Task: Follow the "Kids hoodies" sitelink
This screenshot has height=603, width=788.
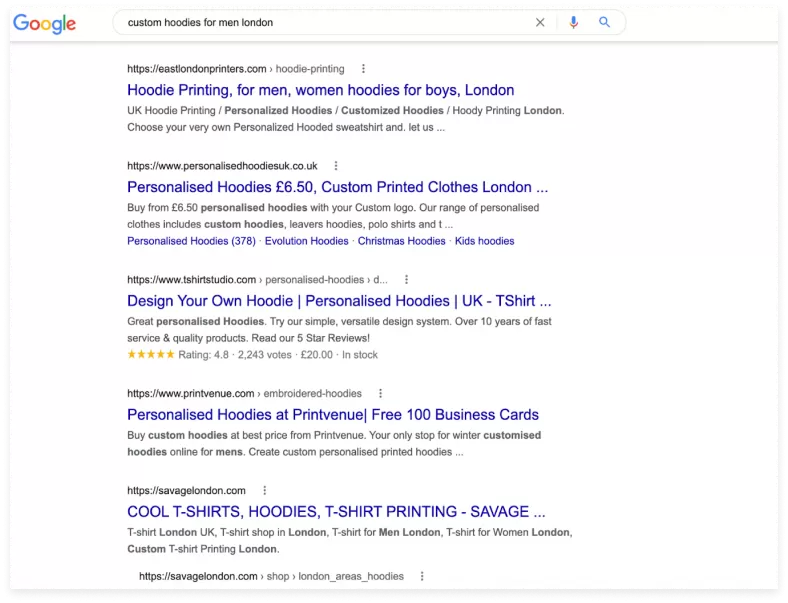Action: click(485, 241)
